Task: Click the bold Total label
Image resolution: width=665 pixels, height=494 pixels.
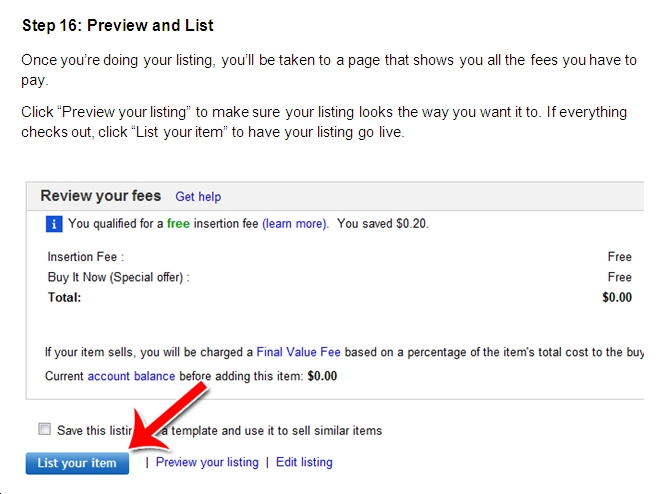Action: 64,297
